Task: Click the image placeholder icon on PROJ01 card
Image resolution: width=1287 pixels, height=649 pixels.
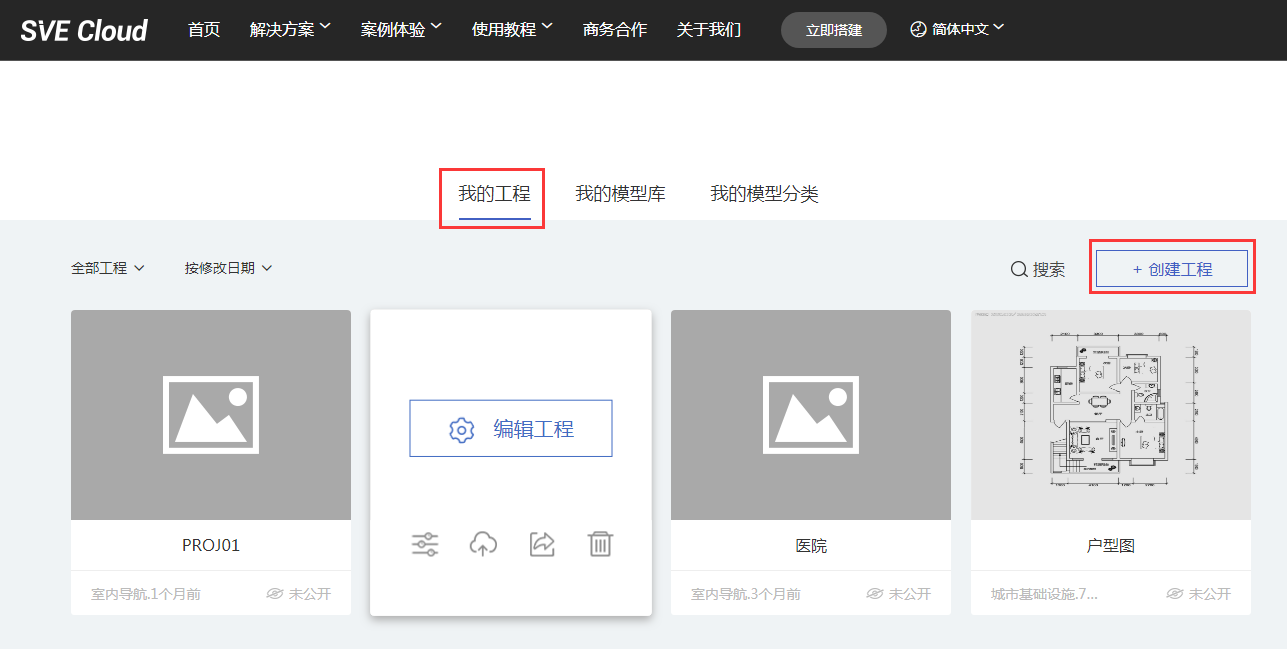Action: tap(210, 414)
